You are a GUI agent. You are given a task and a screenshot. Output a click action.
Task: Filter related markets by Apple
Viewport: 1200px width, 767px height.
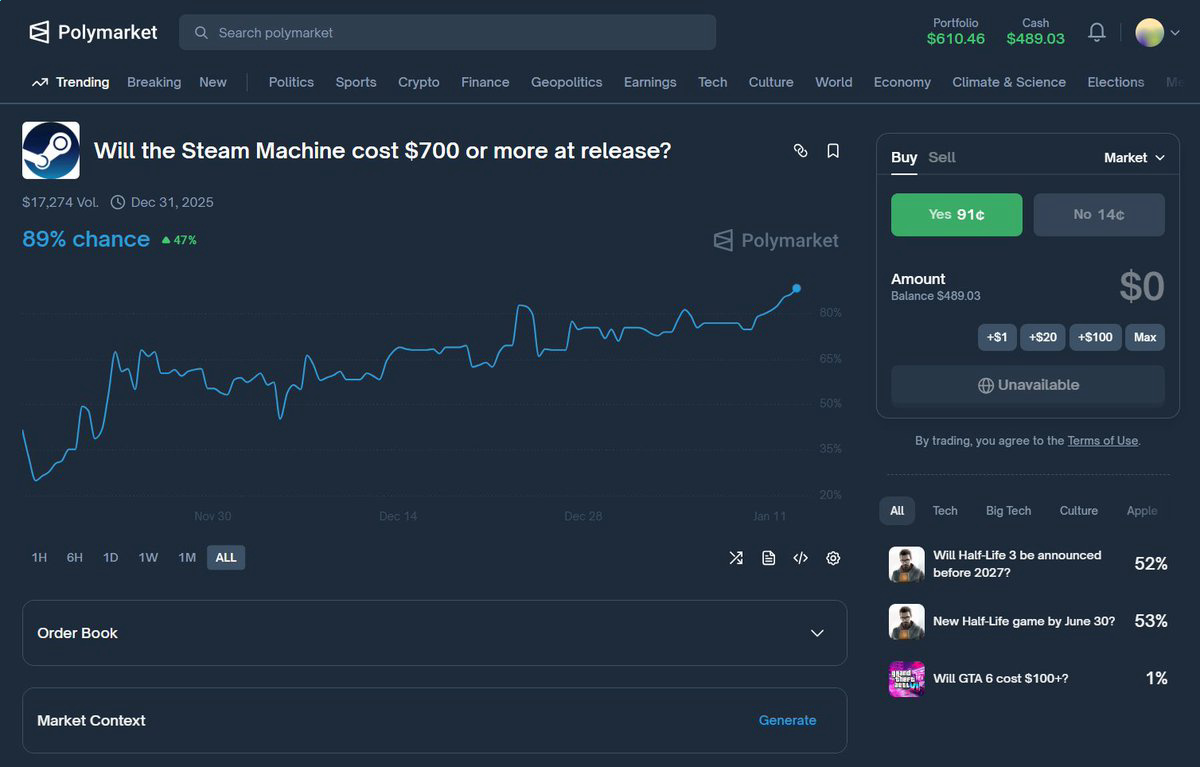click(x=1142, y=511)
